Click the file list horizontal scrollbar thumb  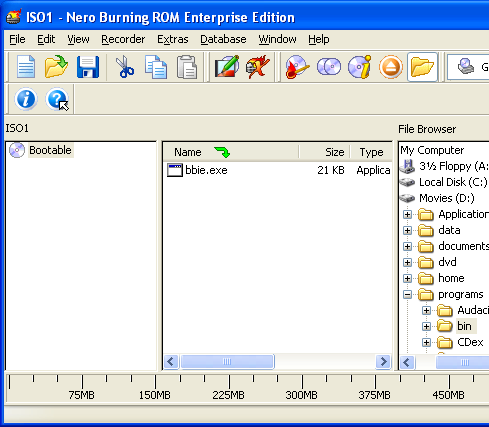tap(227, 361)
